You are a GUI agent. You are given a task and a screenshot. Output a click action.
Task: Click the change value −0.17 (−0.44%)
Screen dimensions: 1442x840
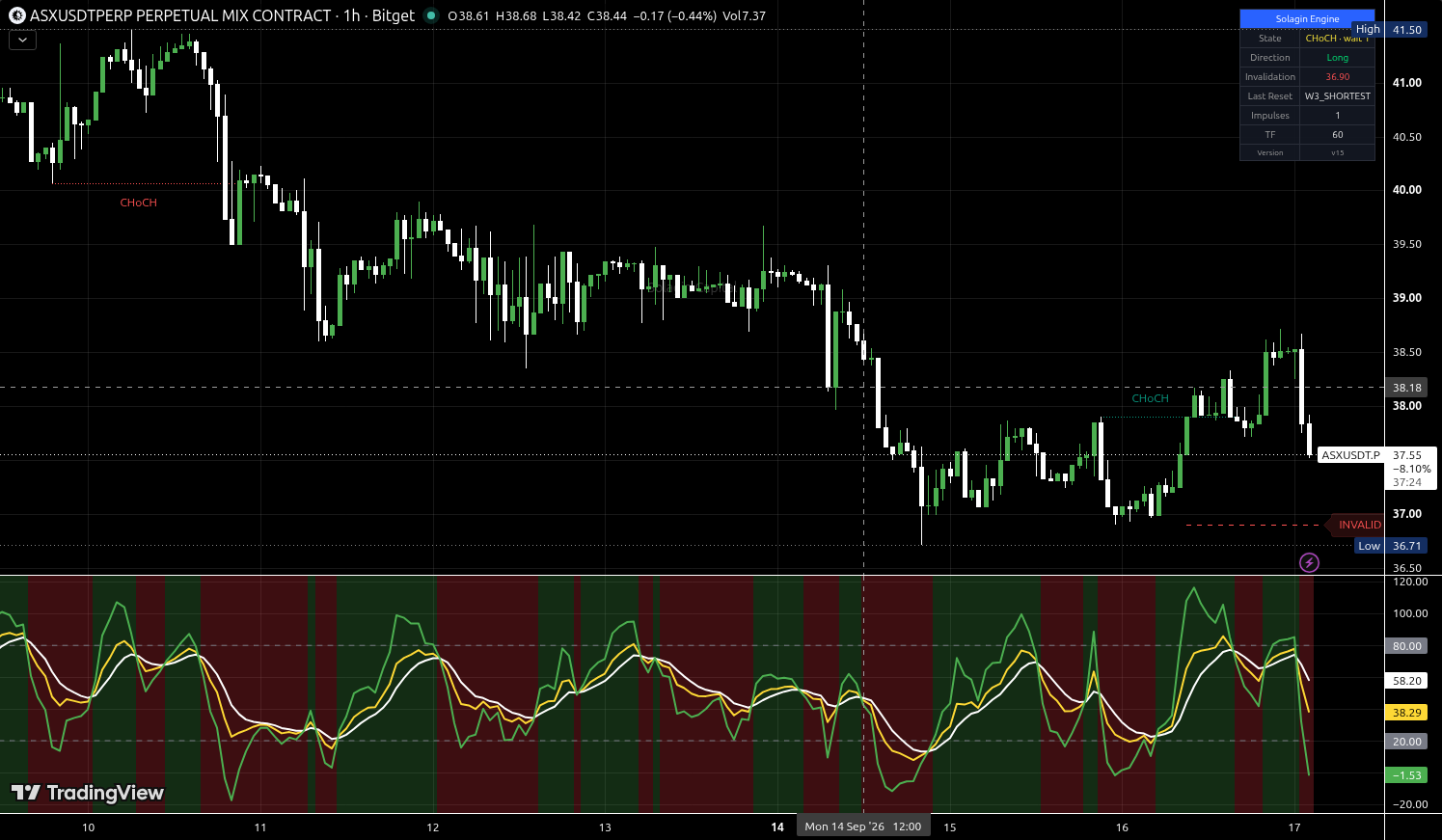675,16
